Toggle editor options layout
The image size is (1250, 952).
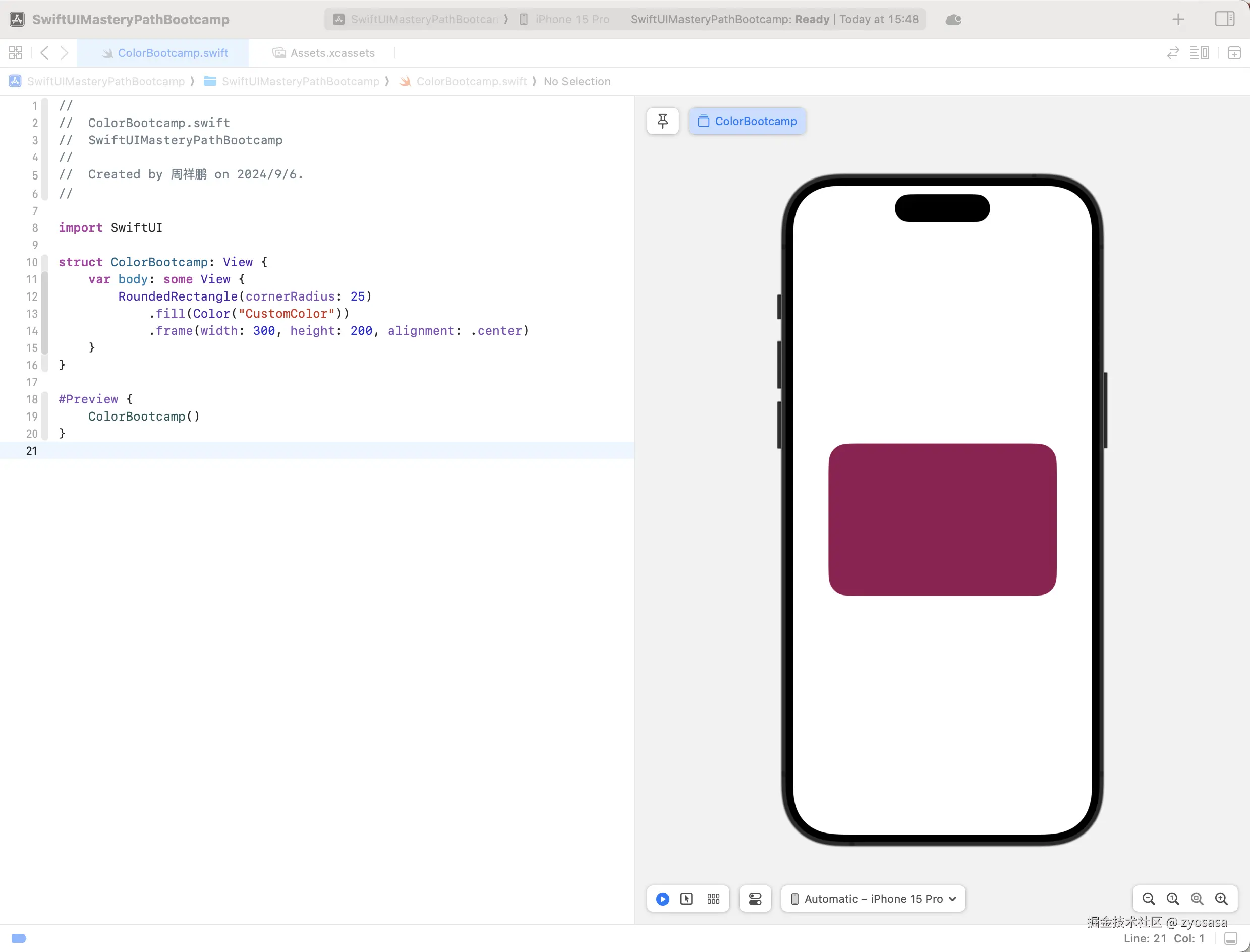1199,53
